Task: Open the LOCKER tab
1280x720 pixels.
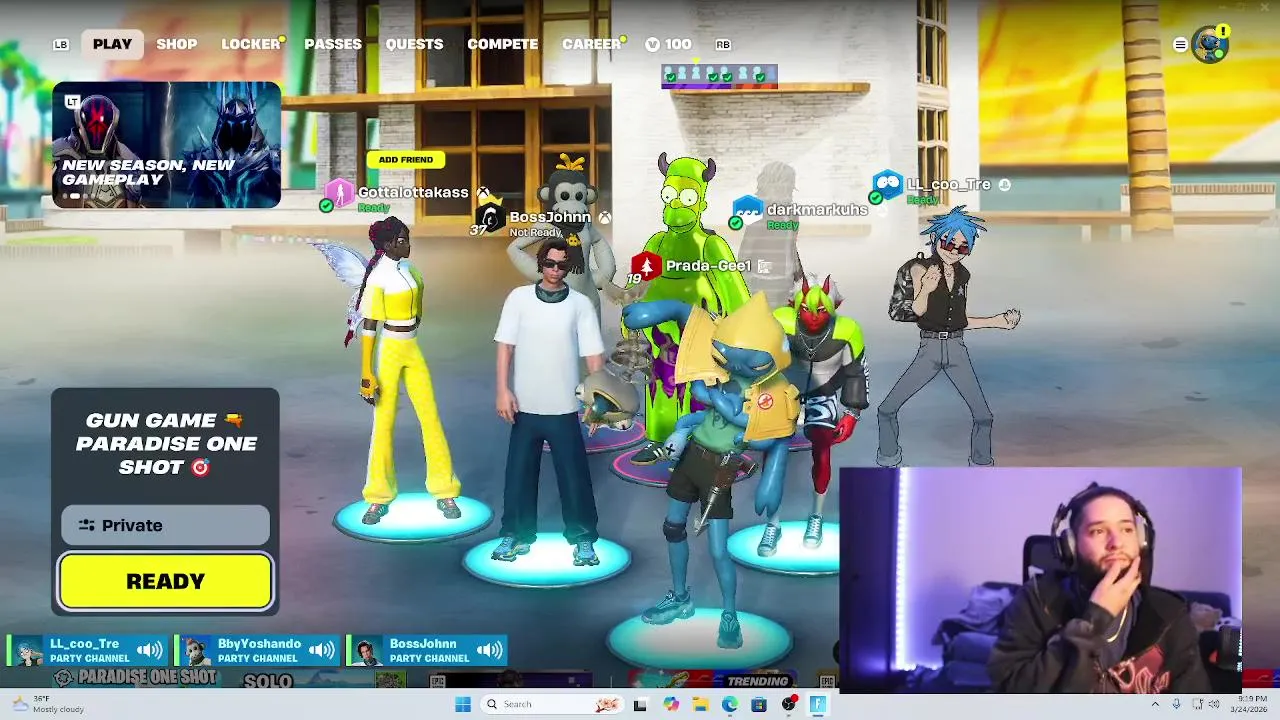Action: pyautogui.click(x=250, y=44)
